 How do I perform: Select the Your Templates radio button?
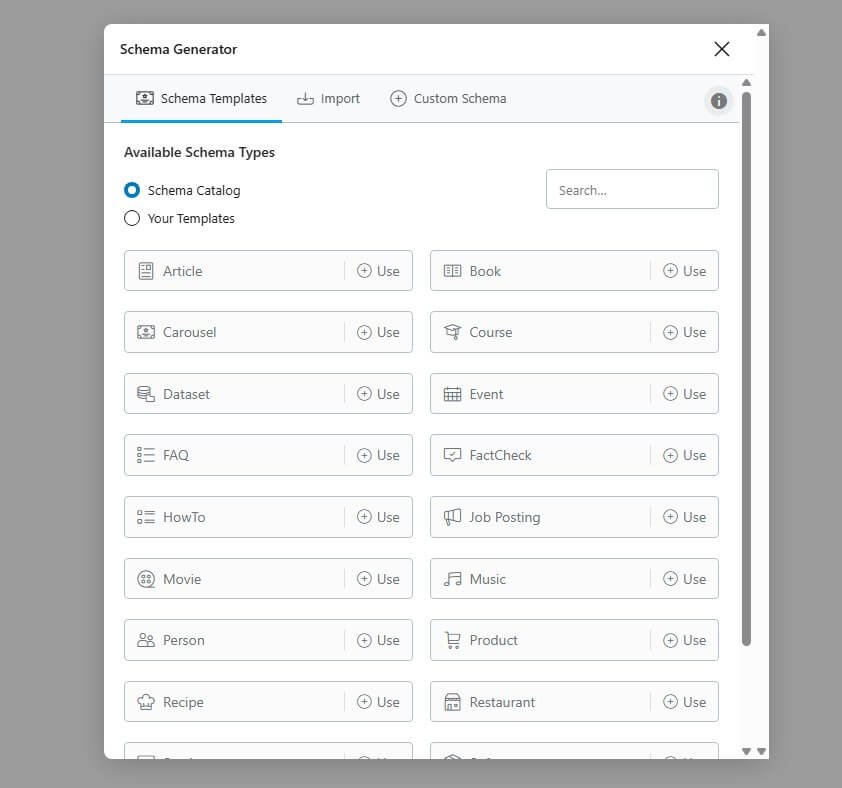point(132,218)
